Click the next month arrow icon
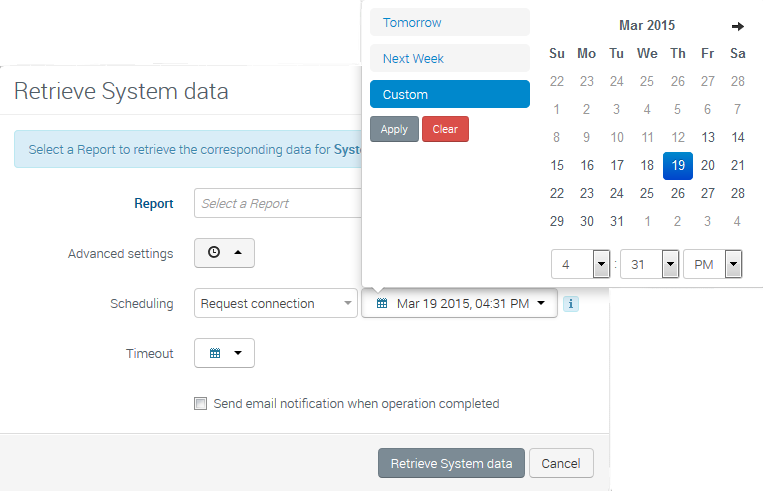This screenshot has height=491, width=763. click(738, 26)
